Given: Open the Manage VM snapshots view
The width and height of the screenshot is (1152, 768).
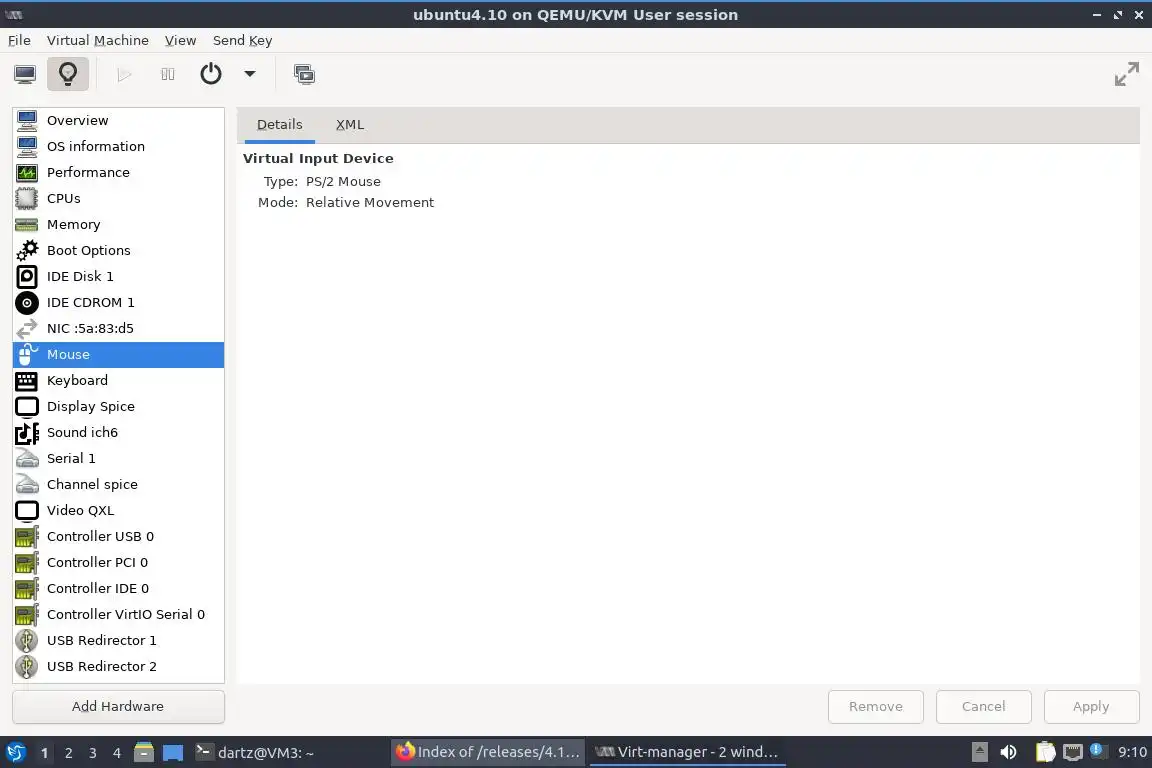Looking at the screenshot, I should 304,74.
